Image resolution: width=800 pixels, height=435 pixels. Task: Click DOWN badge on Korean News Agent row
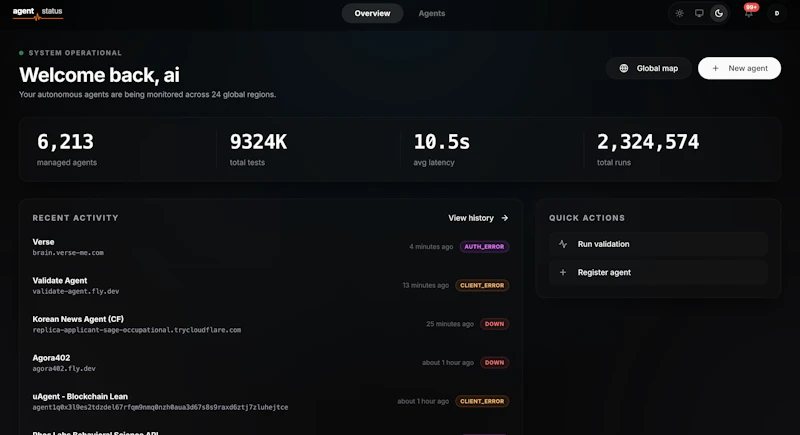pyautogui.click(x=494, y=324)
